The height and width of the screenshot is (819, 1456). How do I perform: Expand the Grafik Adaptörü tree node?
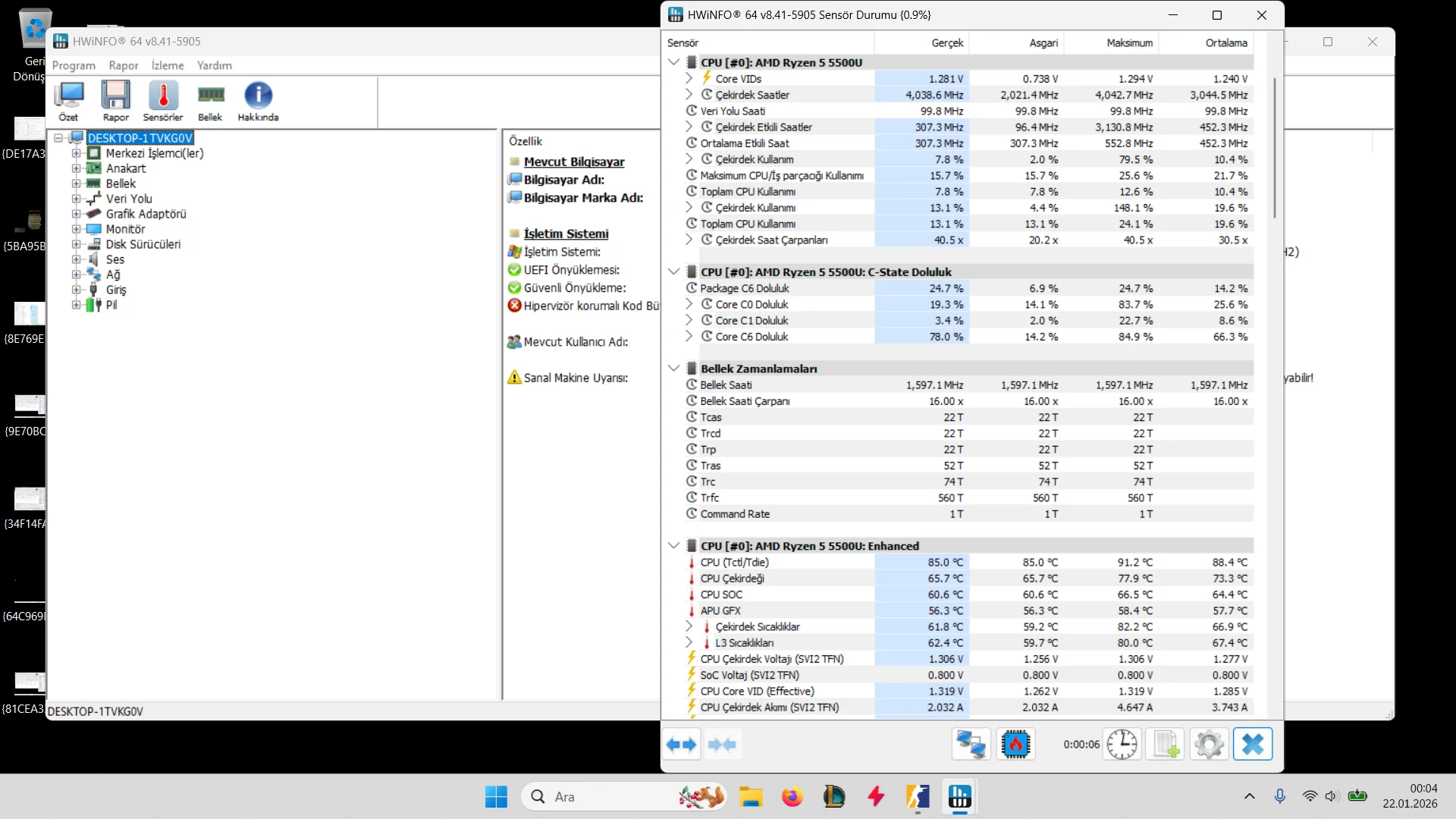pyautogui.click(x=76, y=214)
